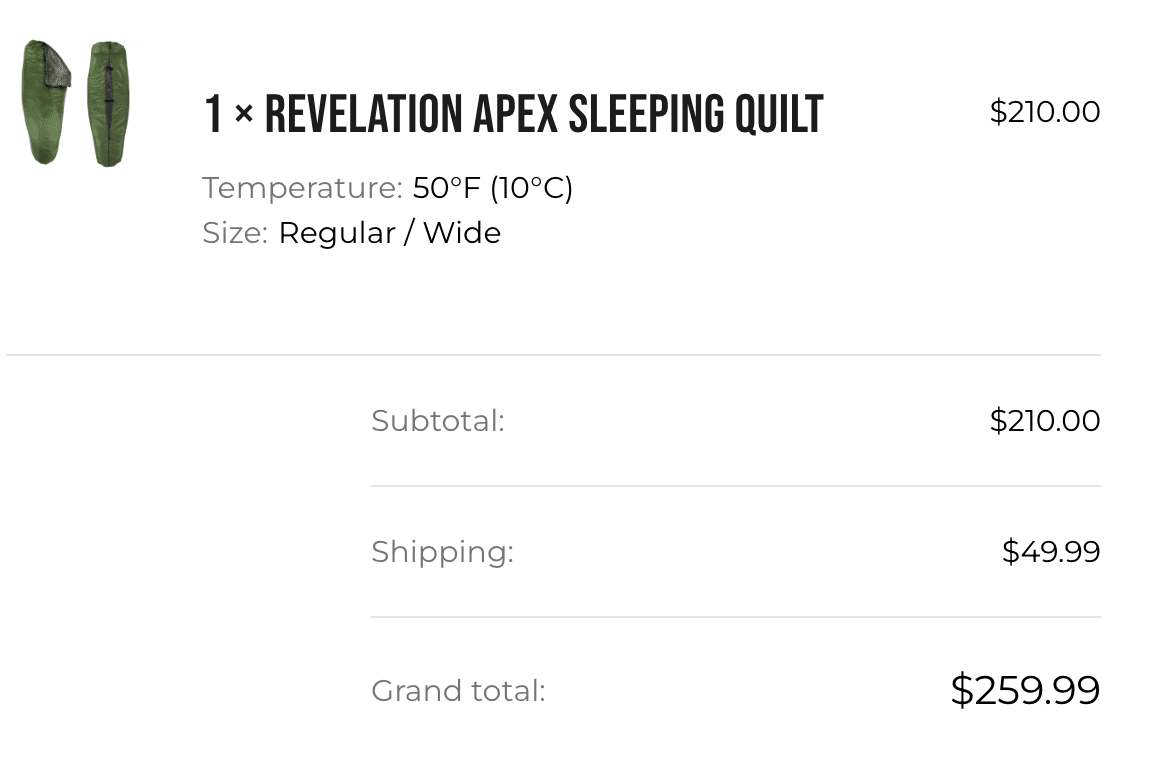
Task: Click the (10°C) portion of temperature
Action: point(531,188)
